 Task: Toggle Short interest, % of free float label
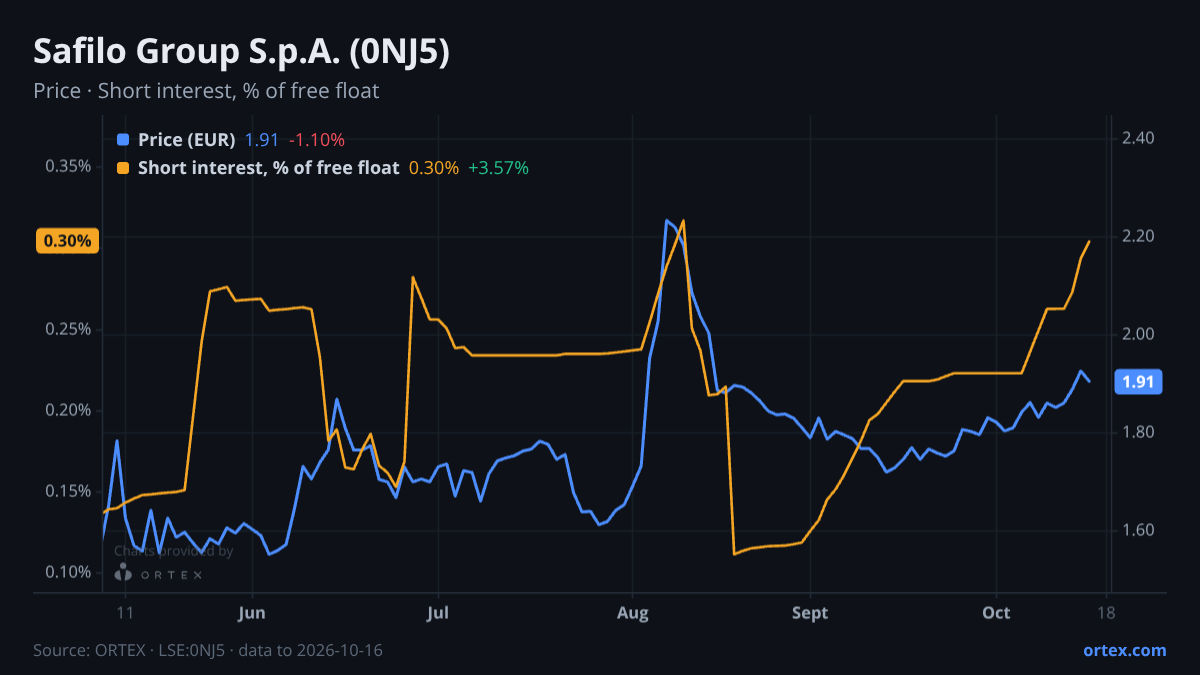coord(269,168)
